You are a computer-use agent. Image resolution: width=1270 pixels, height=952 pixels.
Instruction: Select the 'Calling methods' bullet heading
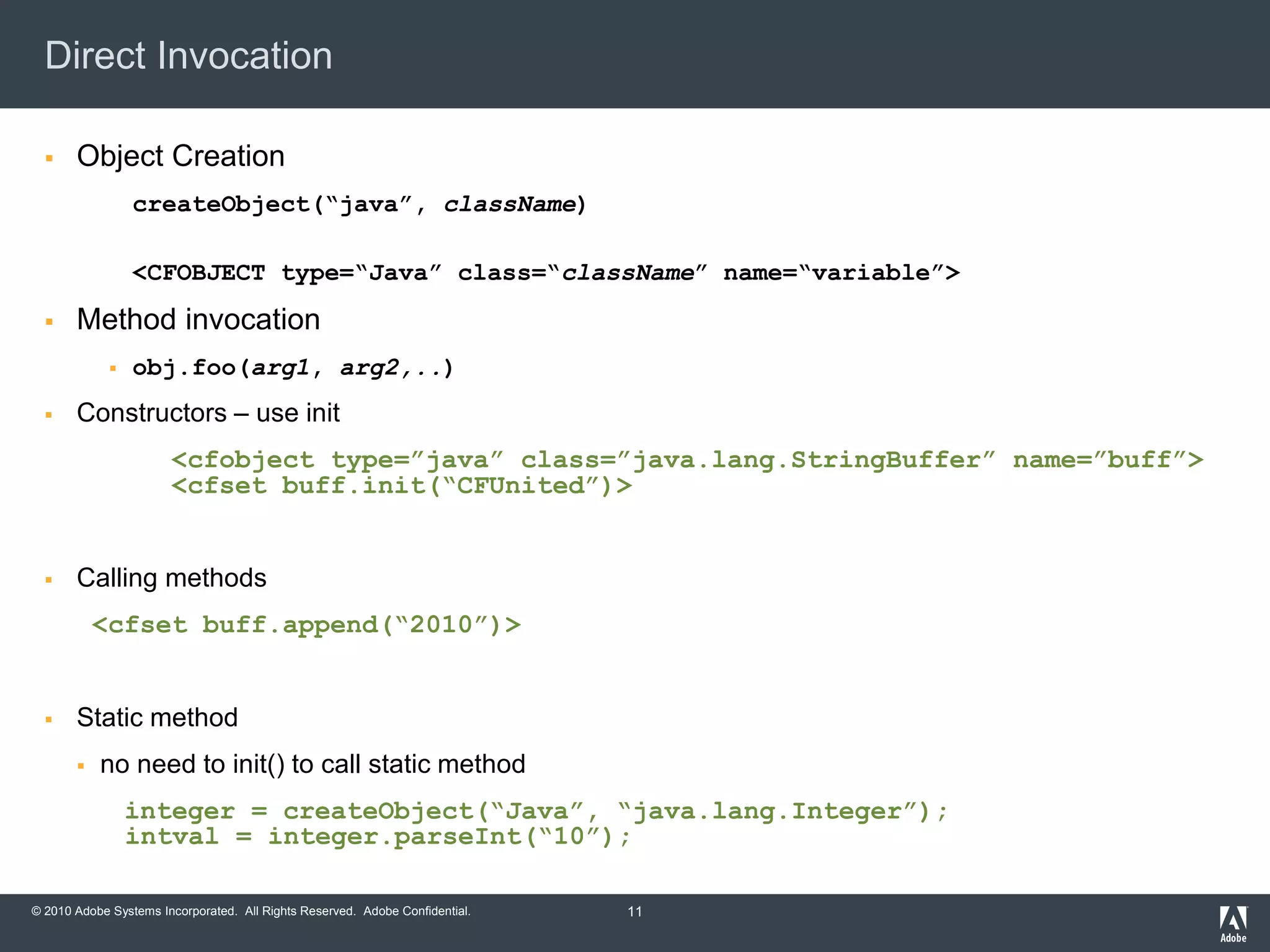(x=172, y=578)
